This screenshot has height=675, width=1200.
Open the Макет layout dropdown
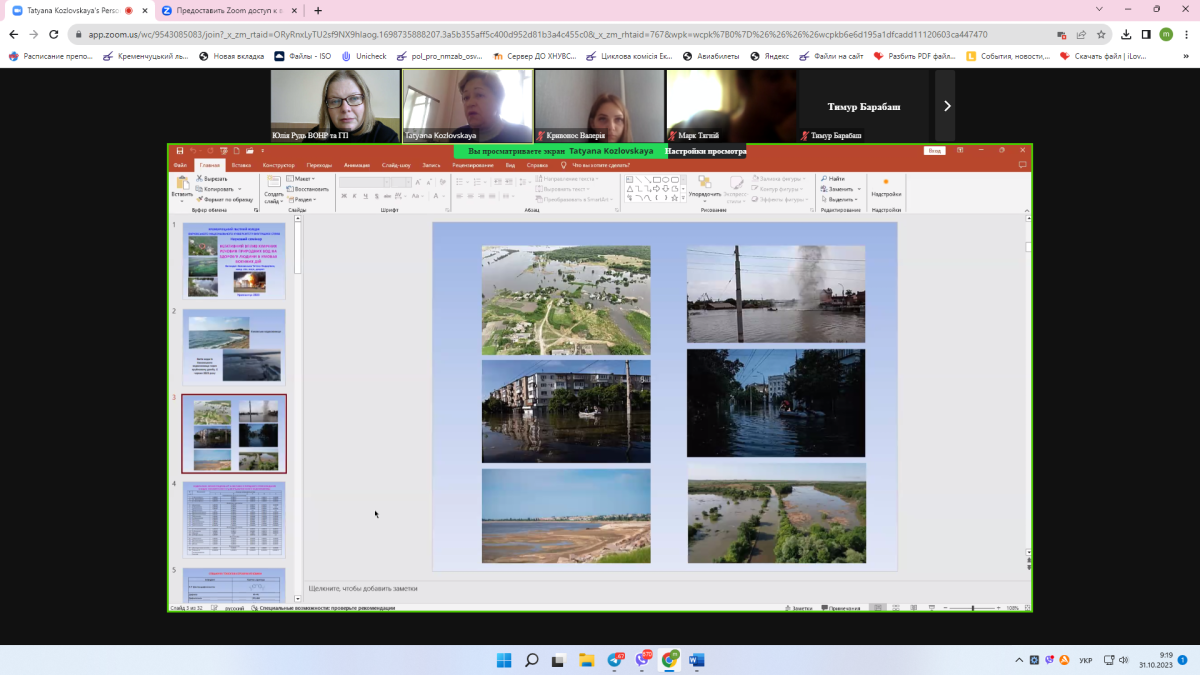click(x=301, y=178)
